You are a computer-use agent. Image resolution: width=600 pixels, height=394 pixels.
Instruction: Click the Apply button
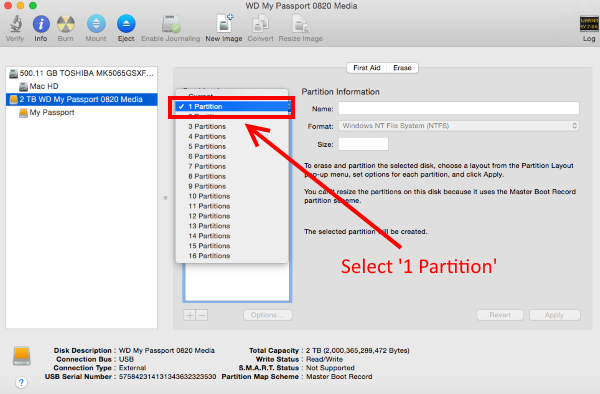point(554,315)
